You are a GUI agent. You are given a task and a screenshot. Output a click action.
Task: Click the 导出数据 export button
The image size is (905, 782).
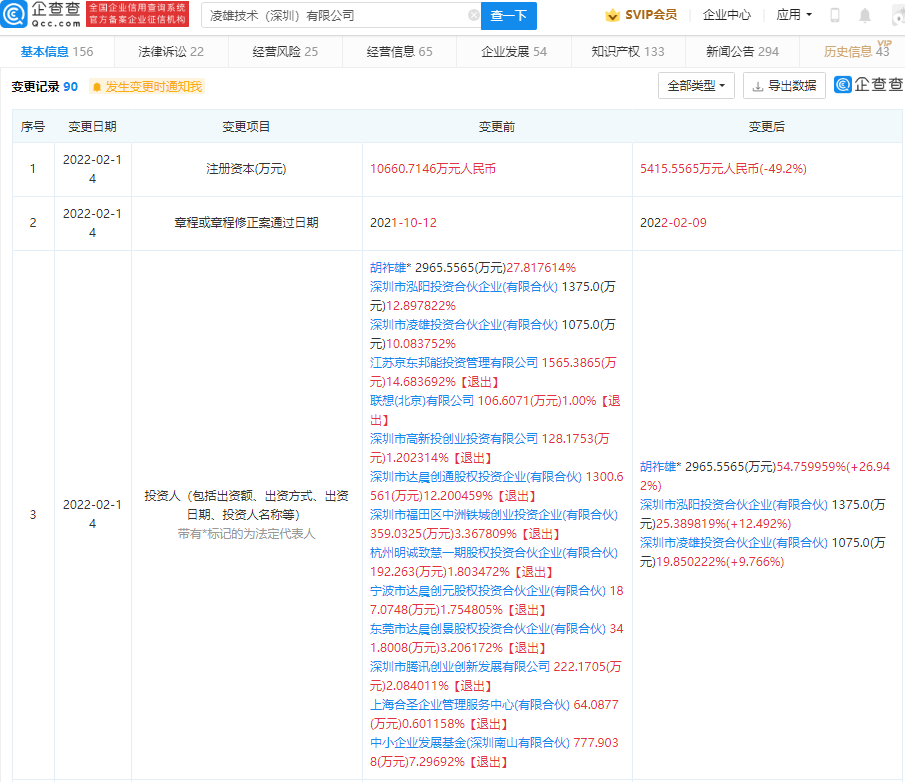point(784,86)
